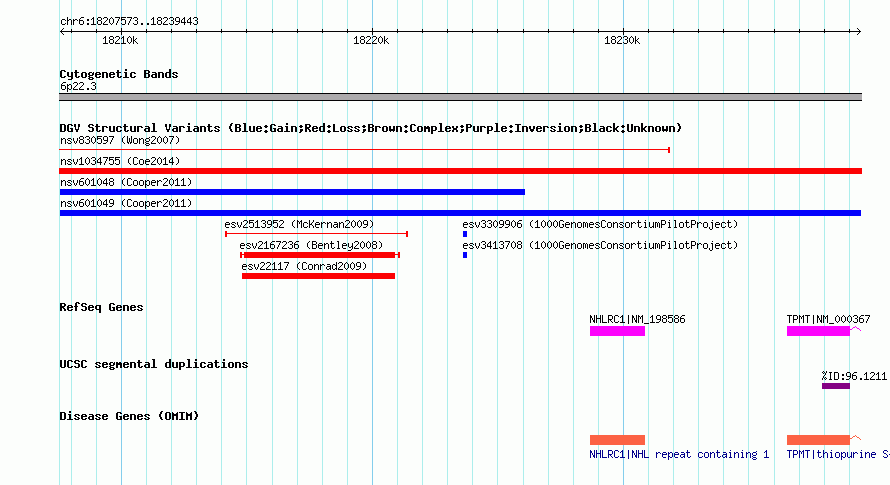Image resolution: width=890 pixels, height=485 pixels.
Task: Select the small blue esv3309906 marker
Action: pyautogui.click(x=465, y=234)
